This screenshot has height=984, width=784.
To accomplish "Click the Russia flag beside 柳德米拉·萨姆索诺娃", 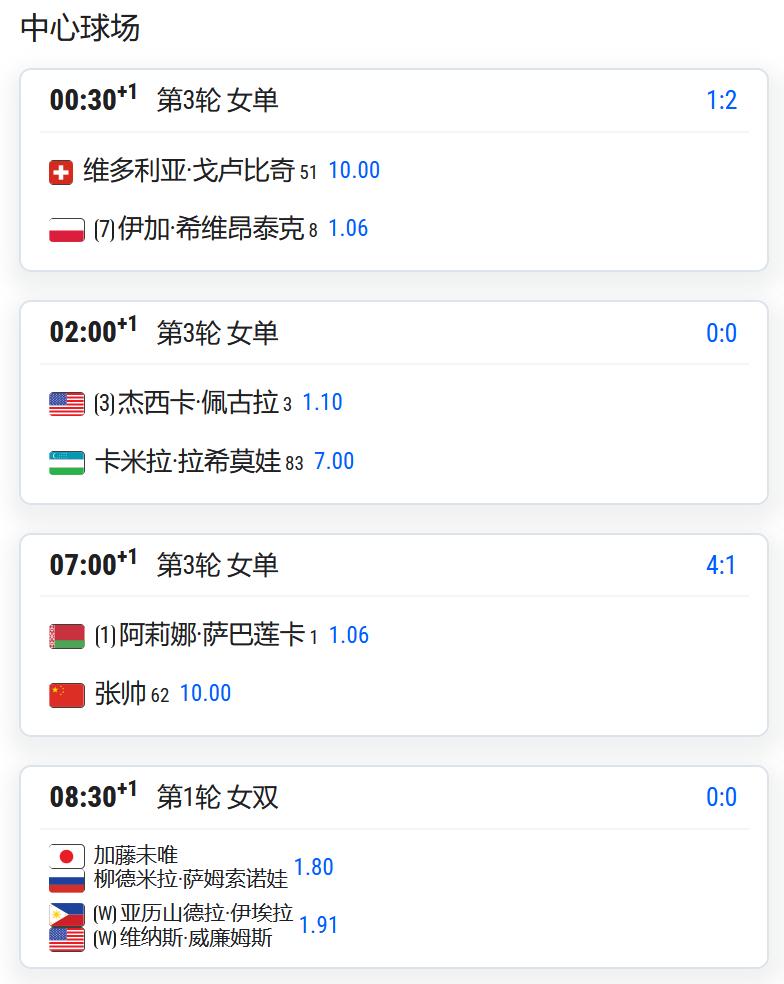I will click(67, 880).
